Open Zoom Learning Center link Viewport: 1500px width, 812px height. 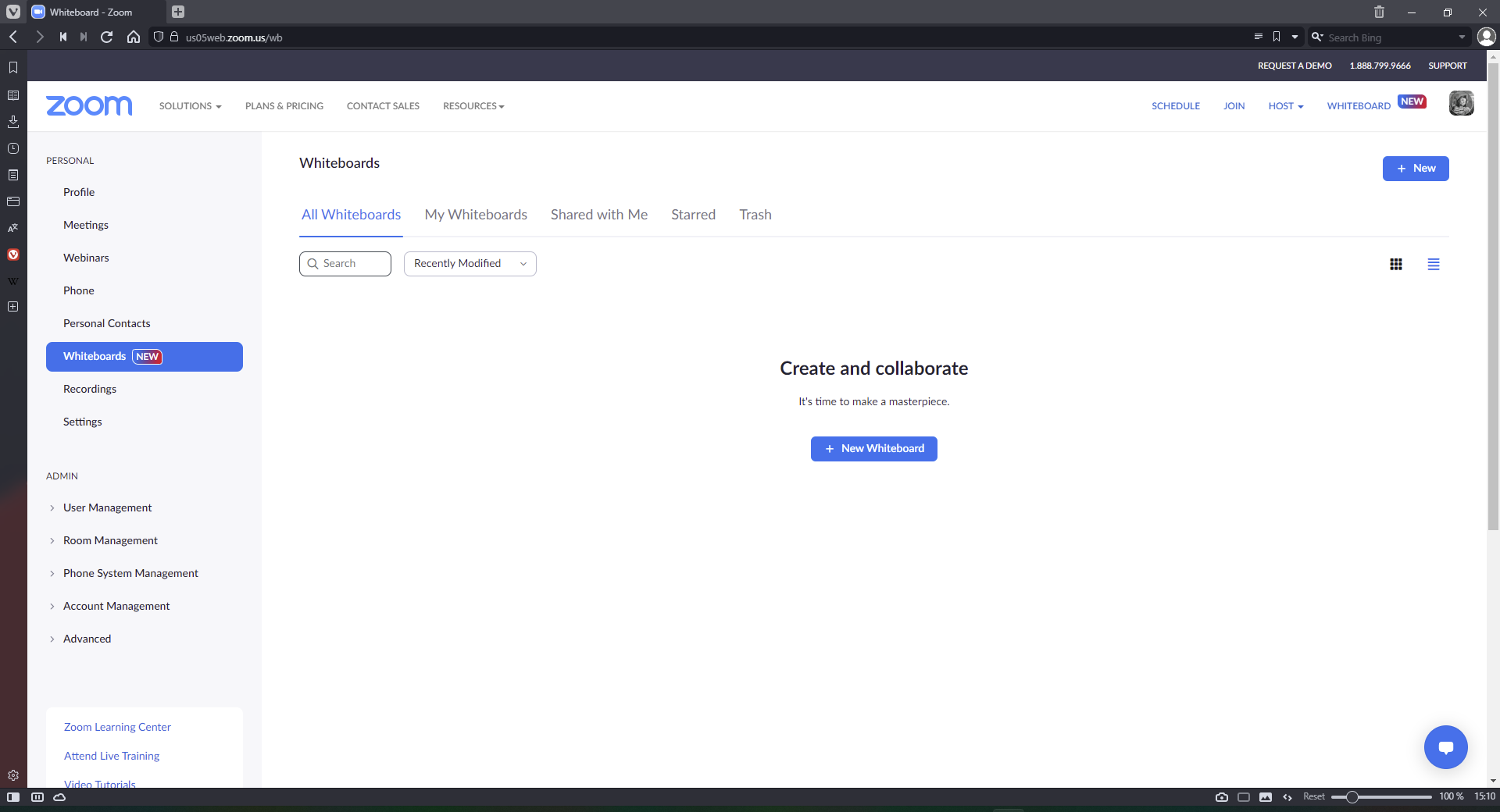point(117,727)
